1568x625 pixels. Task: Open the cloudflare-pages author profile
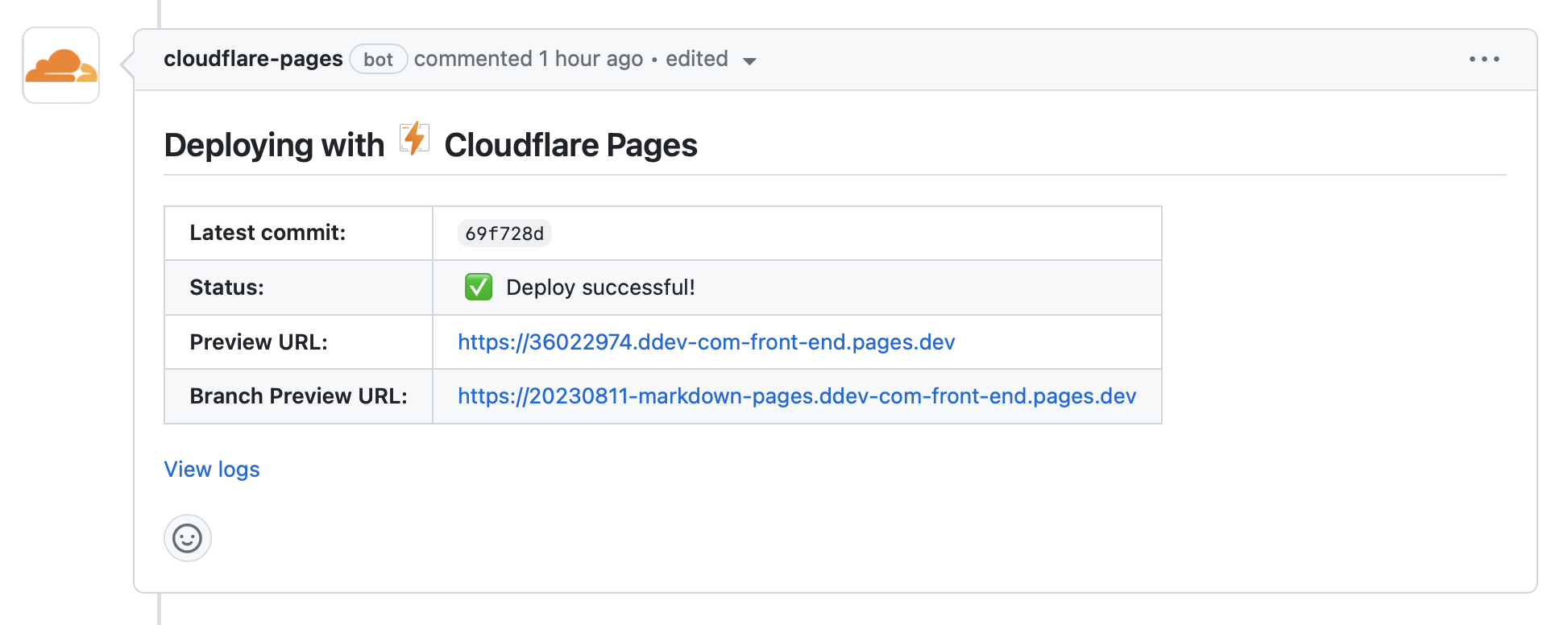(253, 59)
